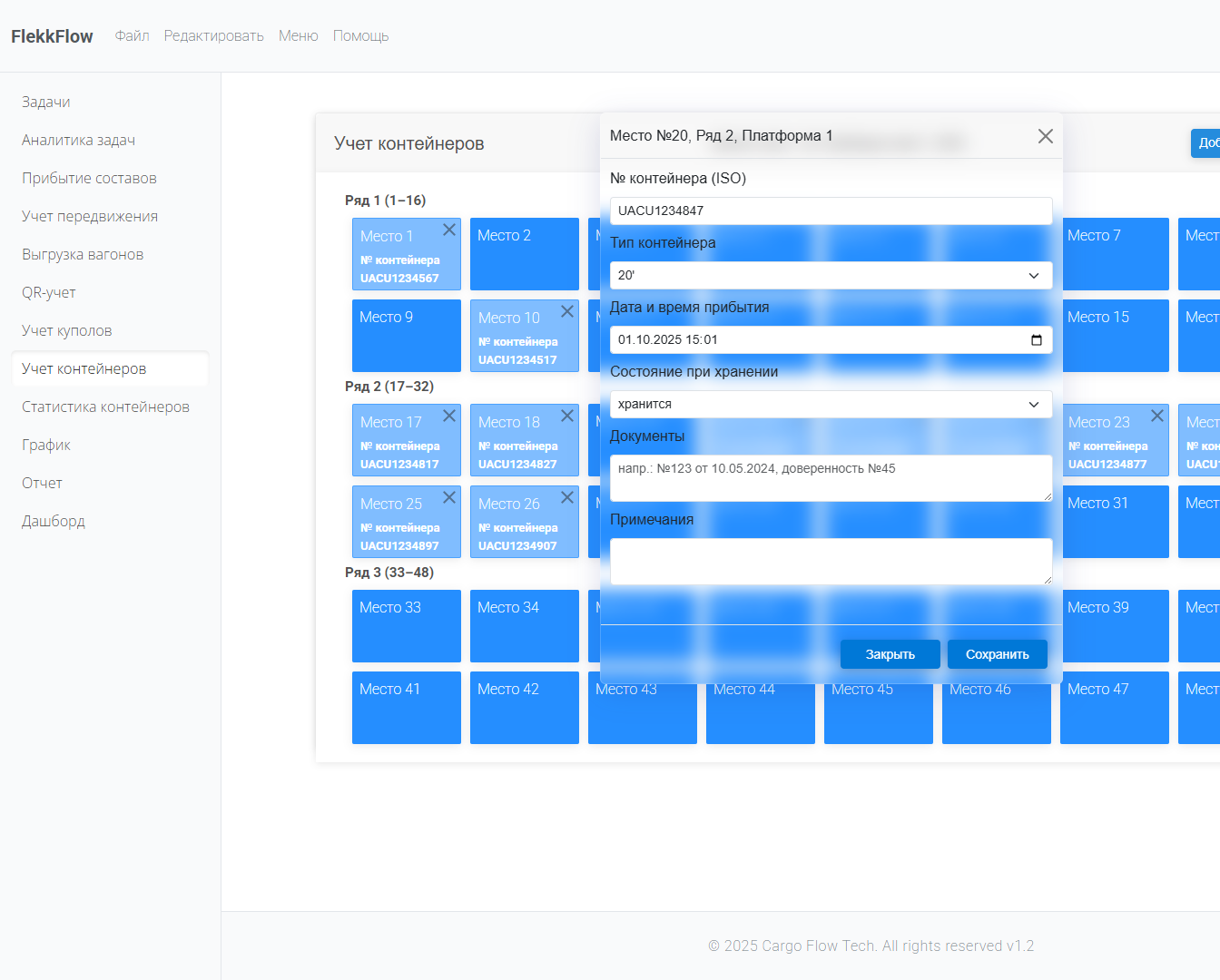Expand the Тип контейнера dropdown
Screen dimensions: 1220x980
(831, 276)
